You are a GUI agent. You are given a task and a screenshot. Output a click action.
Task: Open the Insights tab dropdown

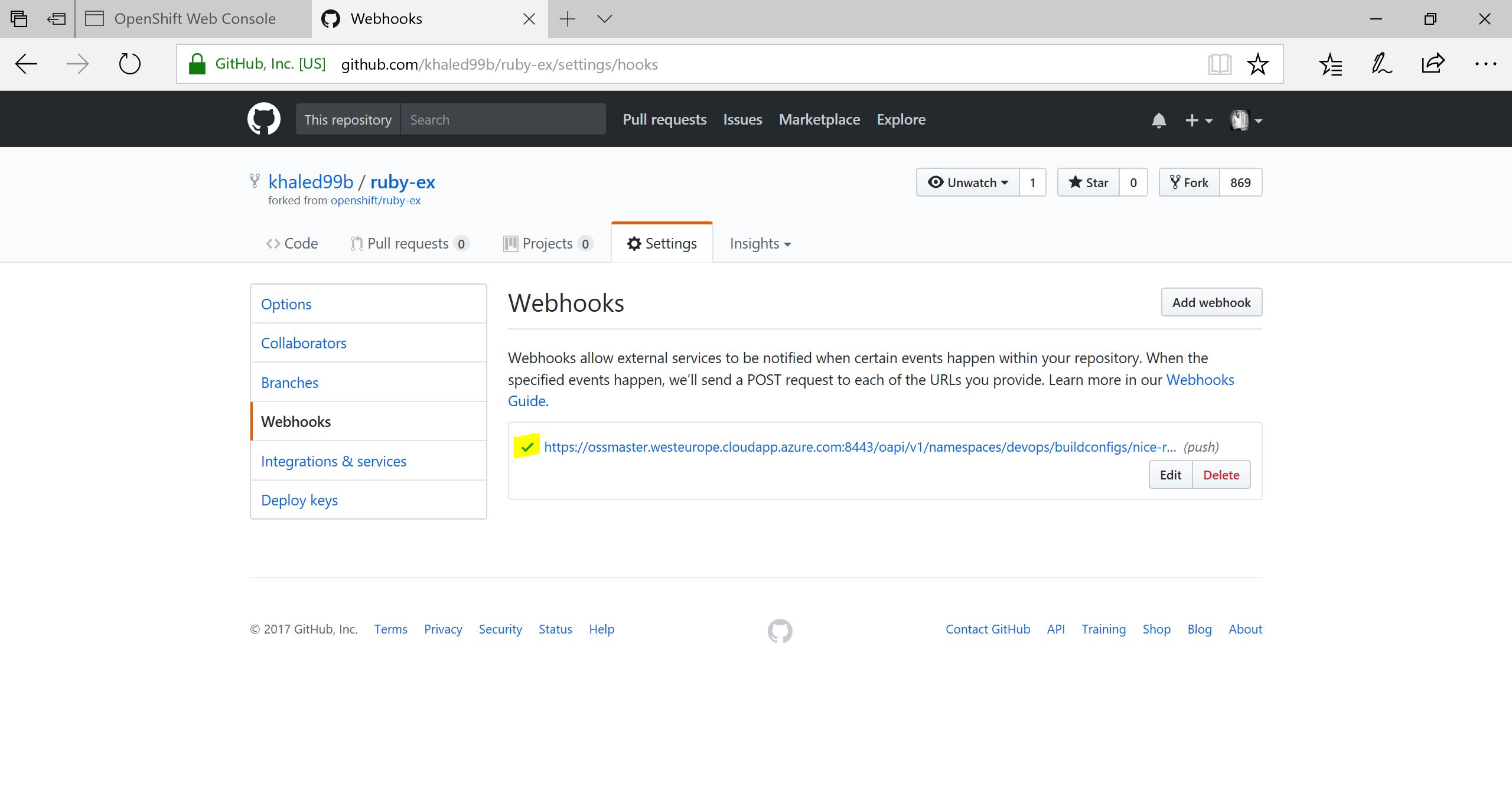coord(760,243)
